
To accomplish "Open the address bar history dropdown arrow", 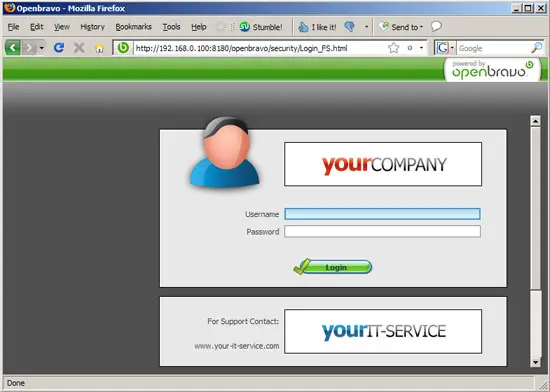I will click(421, 48).
